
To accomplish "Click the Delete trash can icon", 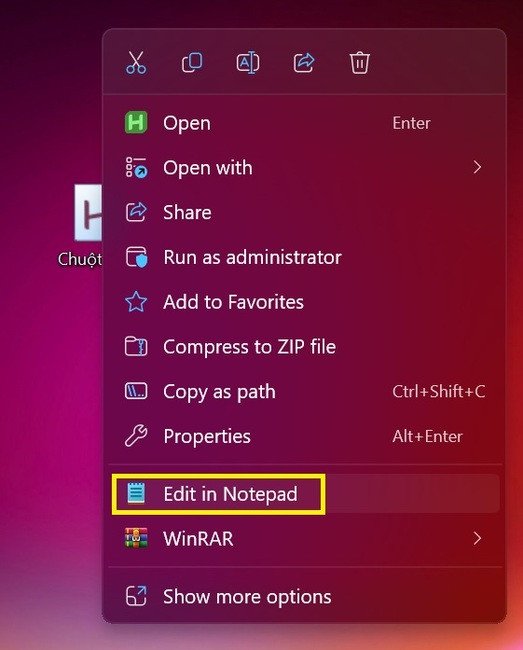I will click(x=359, y=63).
